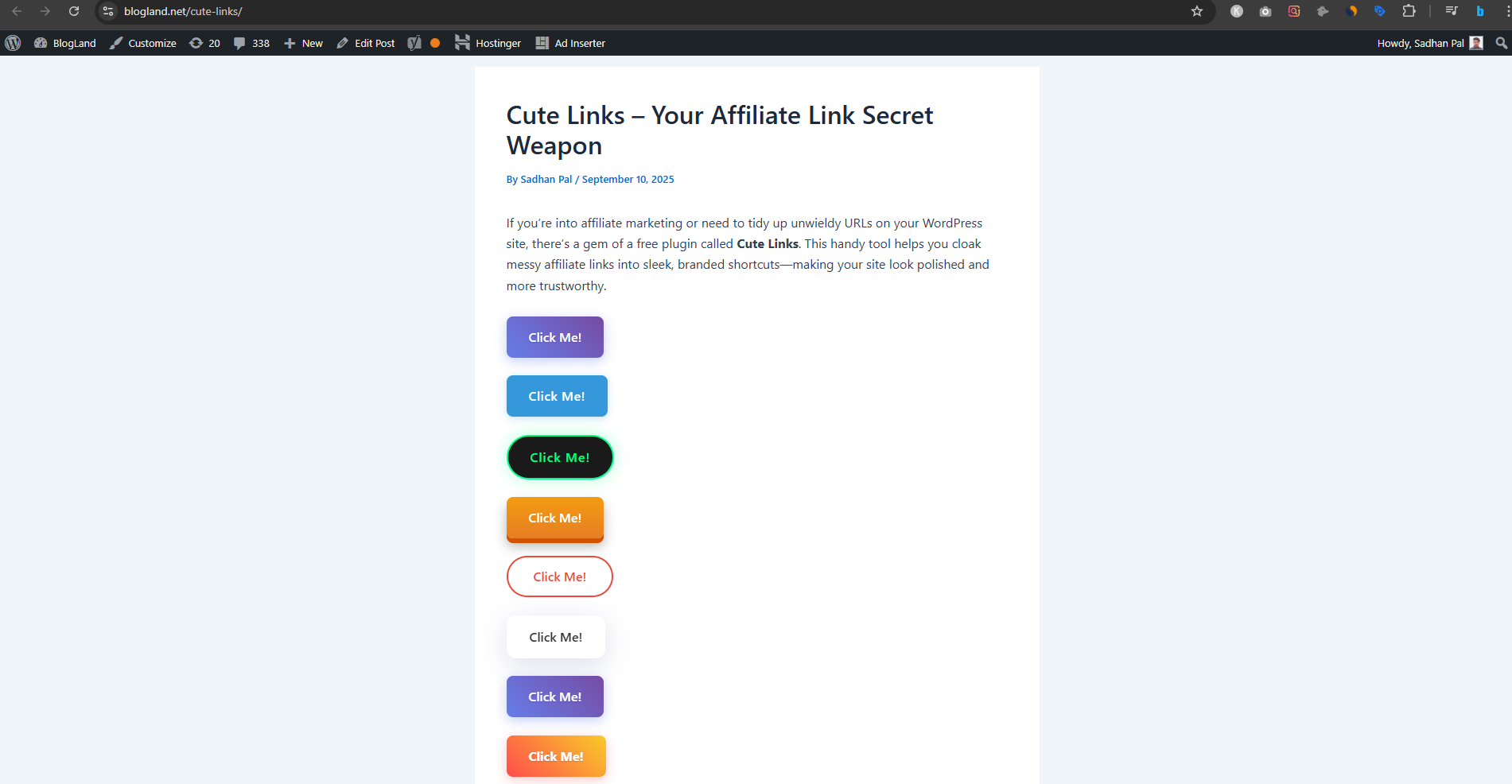Image resolution: width=1512 pixels, height=784 pixels.
Task: Open the New content menu
Action: pos(303,43)
